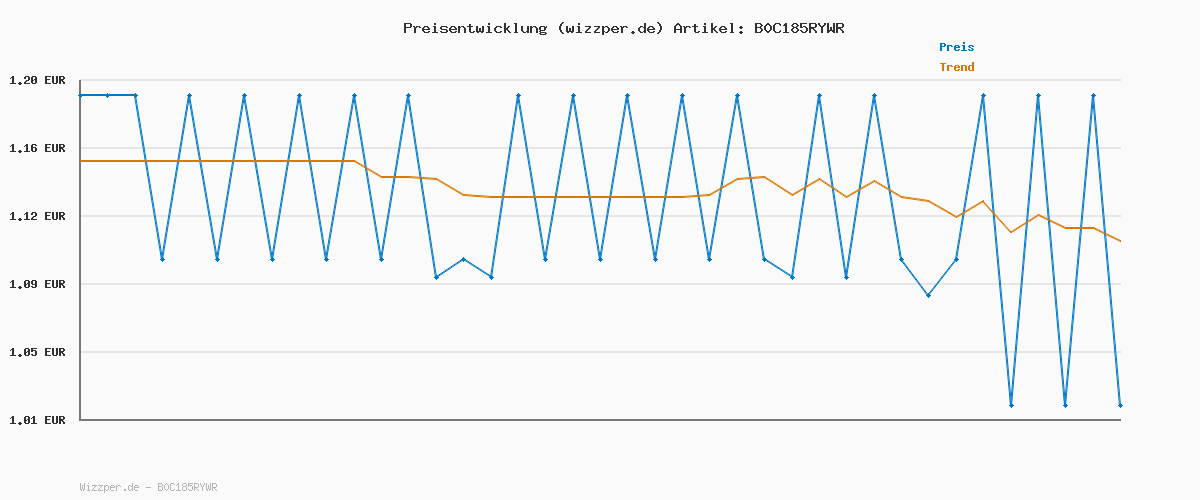Click the Wizzper.de watermark text at bottom

(148, 487)
